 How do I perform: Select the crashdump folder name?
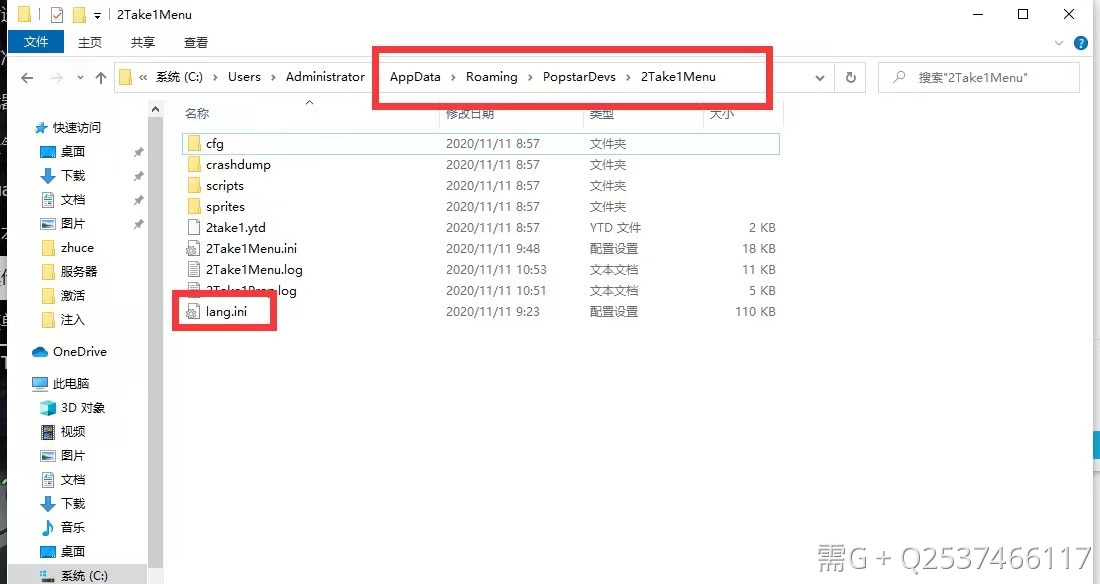(x=238, y=165)
